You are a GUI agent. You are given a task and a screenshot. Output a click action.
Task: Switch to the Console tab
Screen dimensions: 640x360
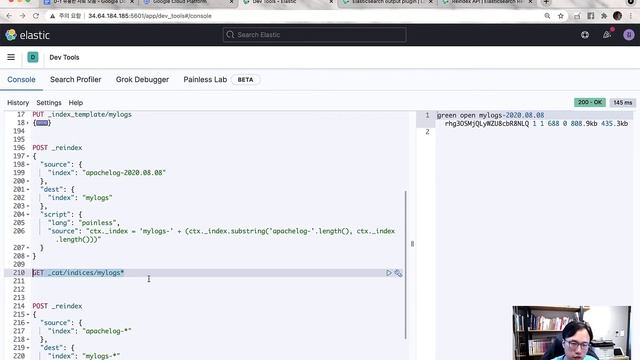(x=21, y=80)
